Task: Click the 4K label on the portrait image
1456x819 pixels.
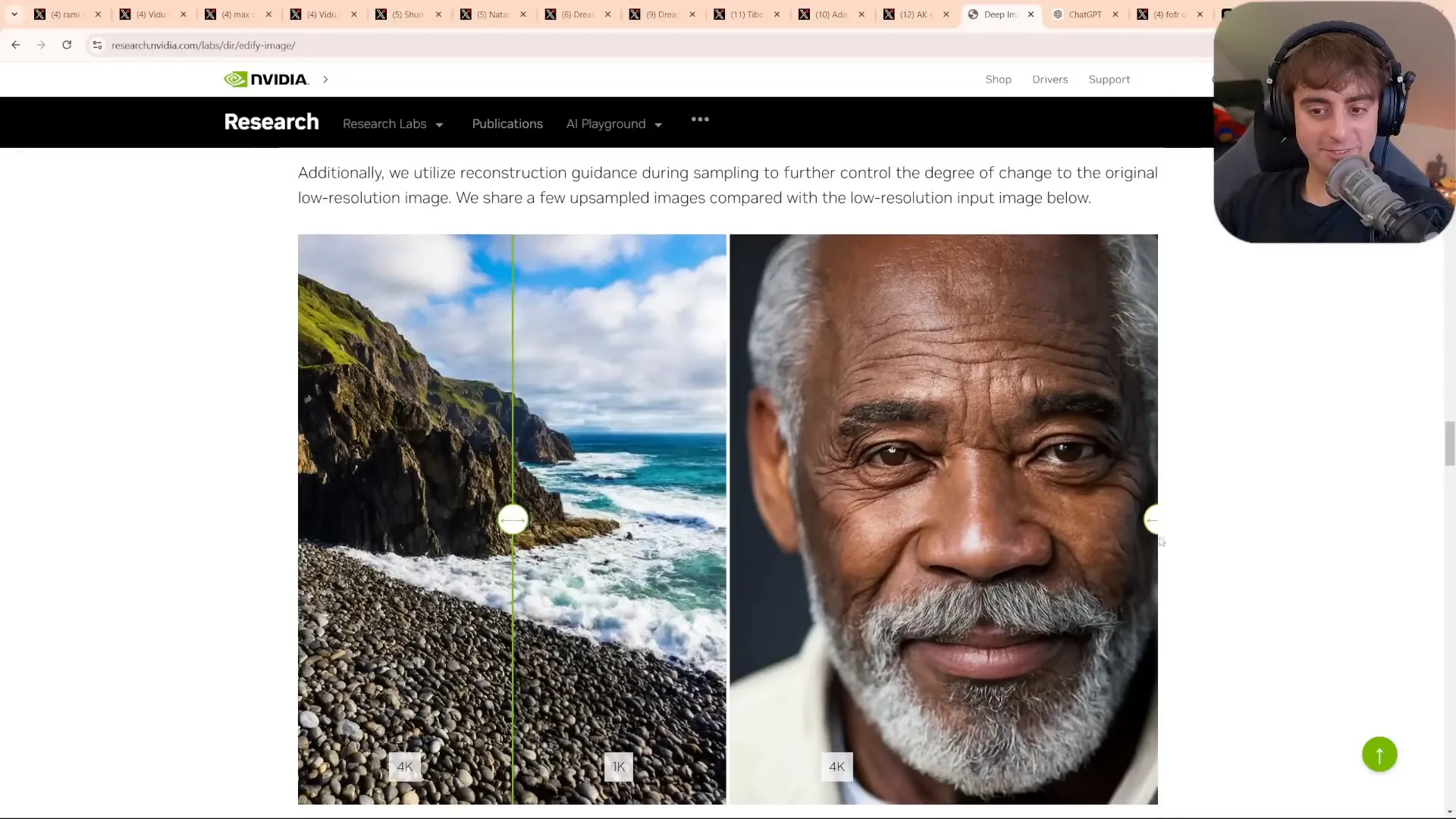Action: click(x=837, y=767)
